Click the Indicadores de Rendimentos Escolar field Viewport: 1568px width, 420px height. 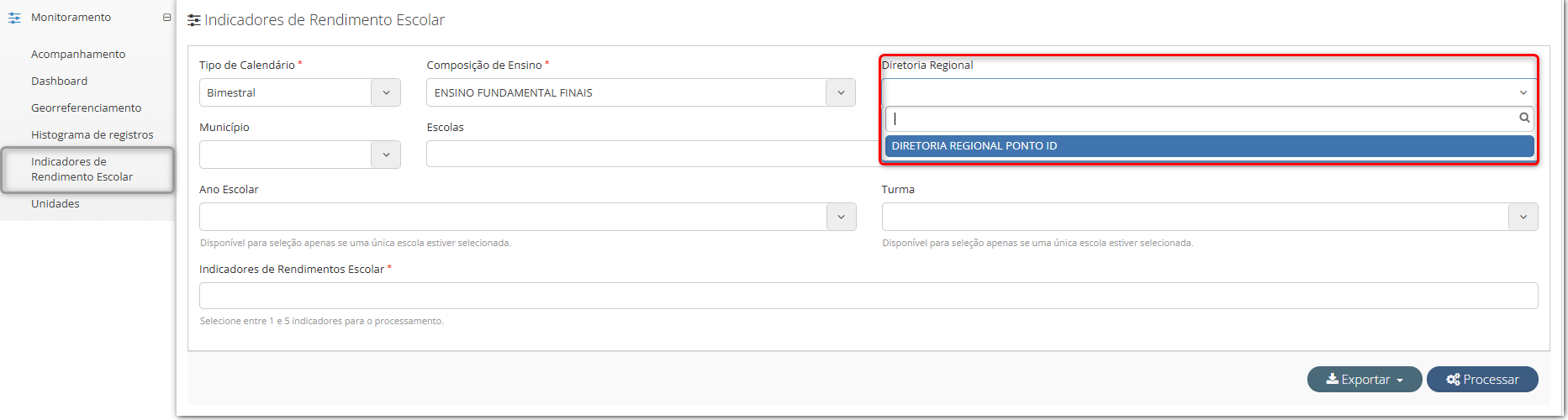point(868,296)
